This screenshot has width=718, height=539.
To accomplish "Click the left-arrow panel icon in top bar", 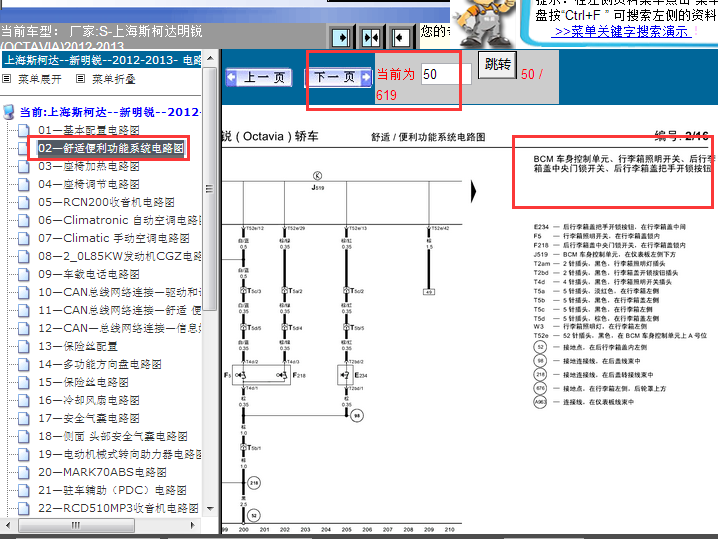I will pyautogui.click(x=401, y=38).
